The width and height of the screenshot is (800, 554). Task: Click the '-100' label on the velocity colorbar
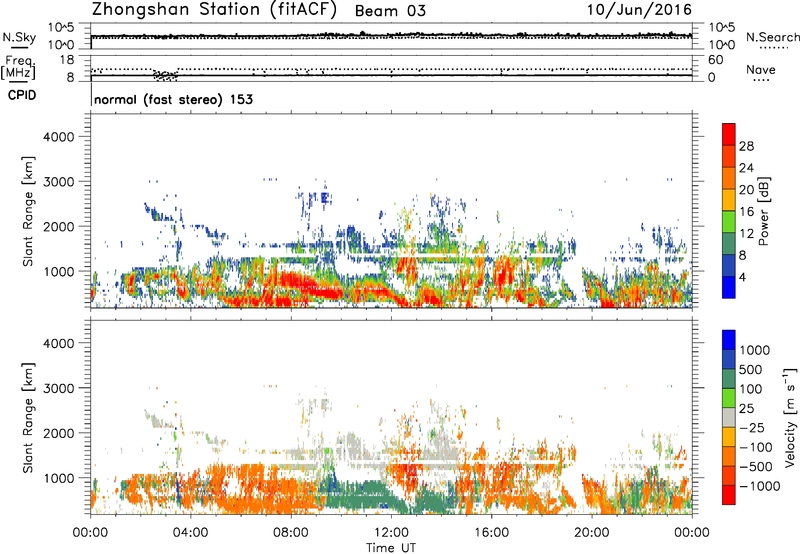click(757, 447)
